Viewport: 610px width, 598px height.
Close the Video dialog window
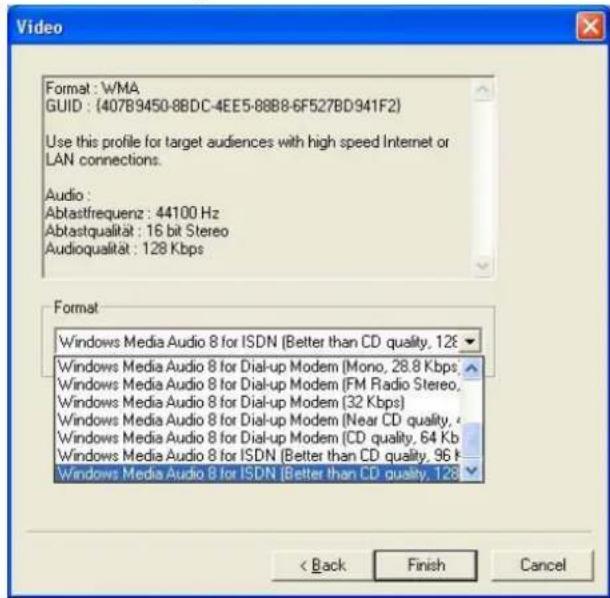(x=591, y=26)
